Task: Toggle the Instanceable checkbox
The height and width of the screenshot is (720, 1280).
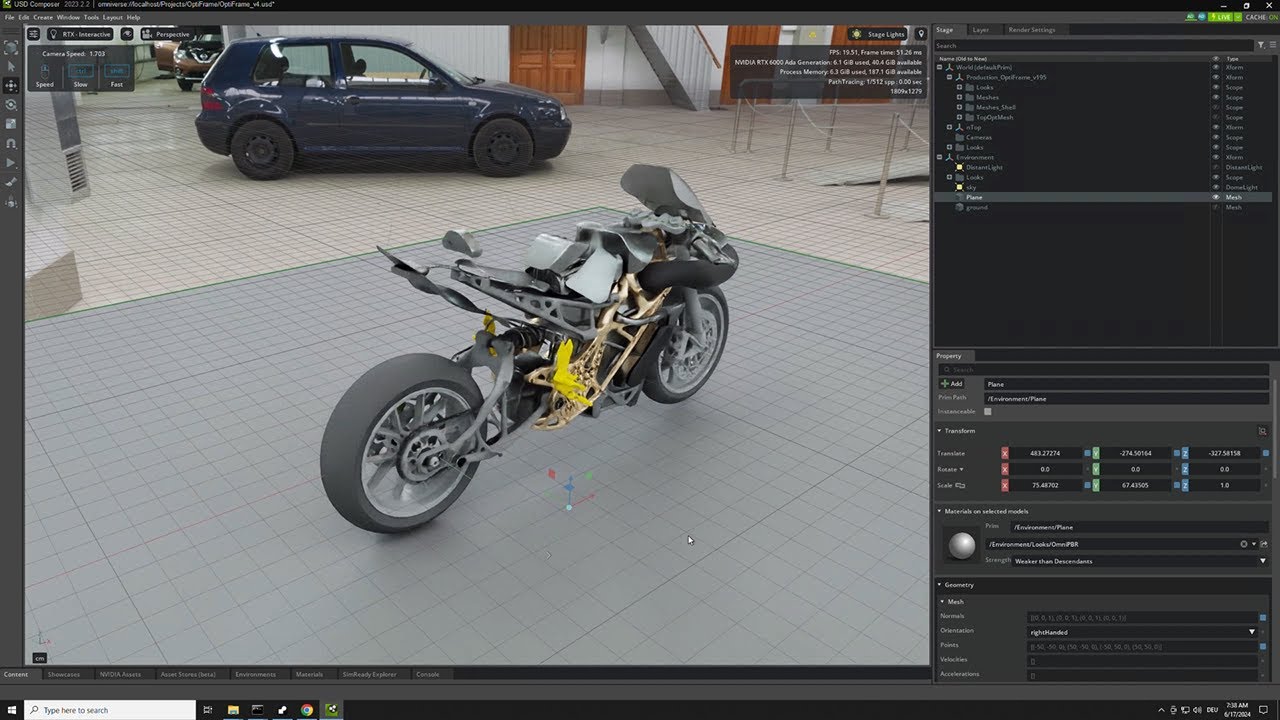Action: point(988,411)
